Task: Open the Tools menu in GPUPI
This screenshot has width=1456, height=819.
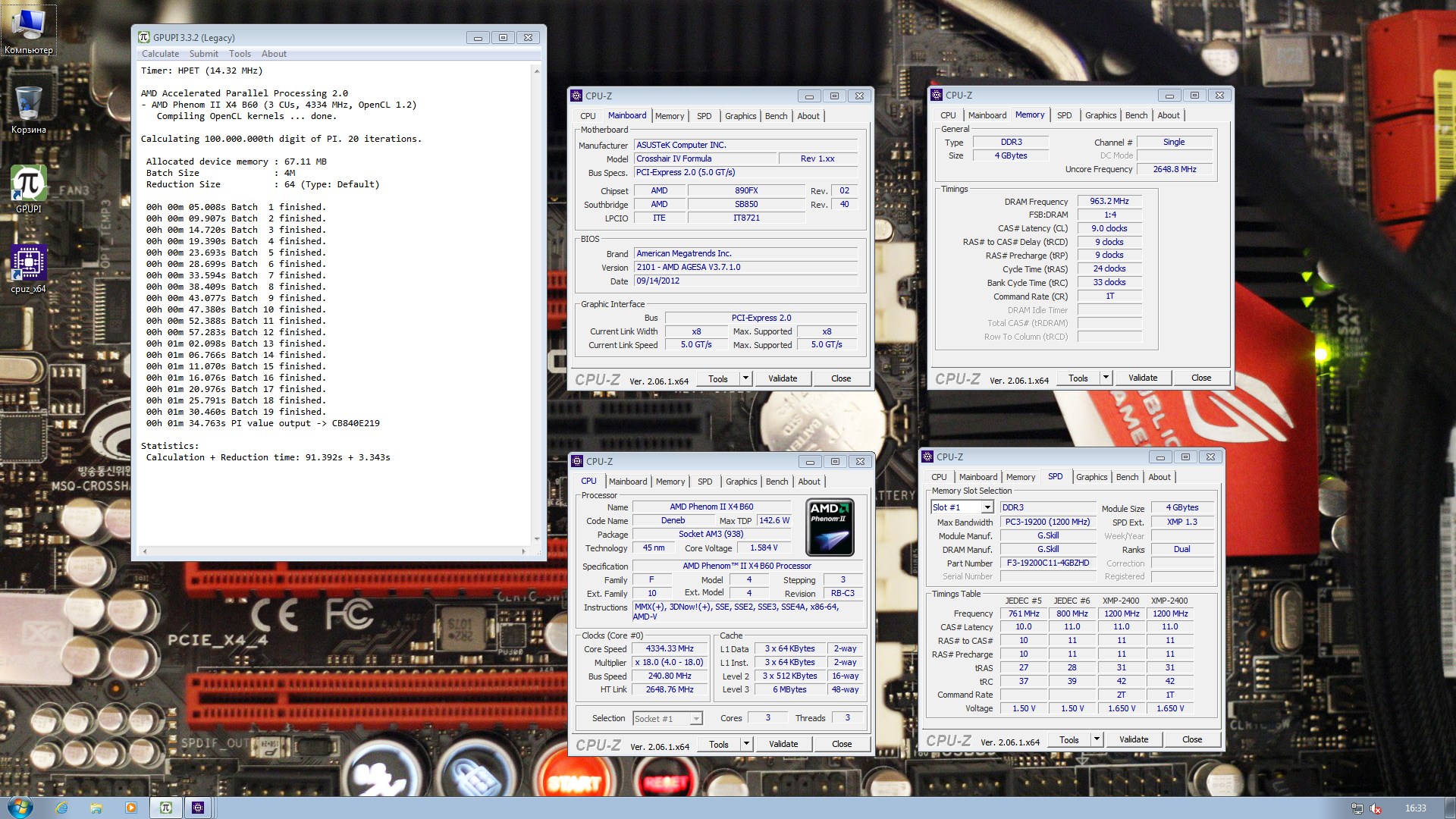Action: pos(240,54)
